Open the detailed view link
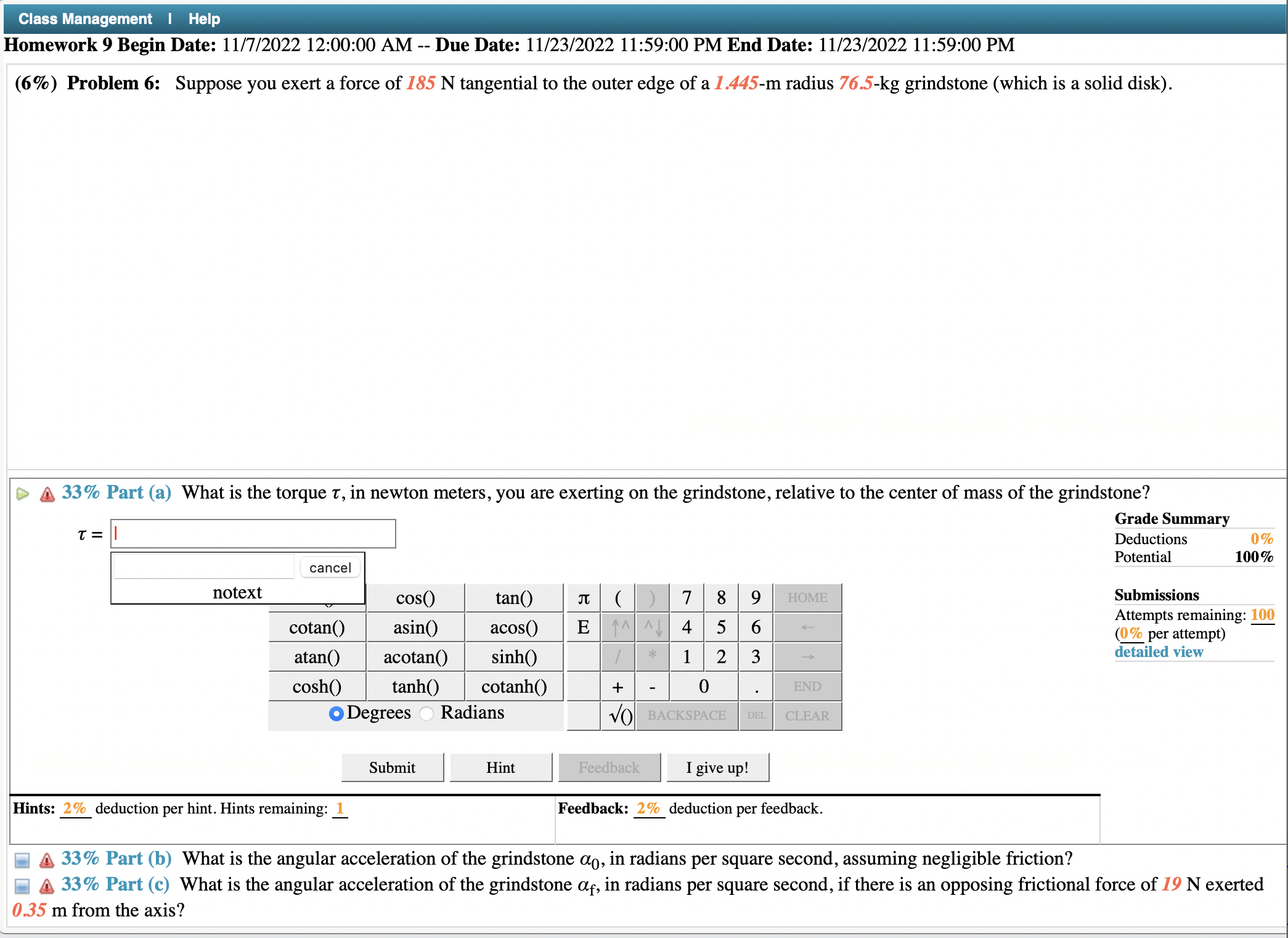Screen dimensions: 1288x938 click(1159, 651)
